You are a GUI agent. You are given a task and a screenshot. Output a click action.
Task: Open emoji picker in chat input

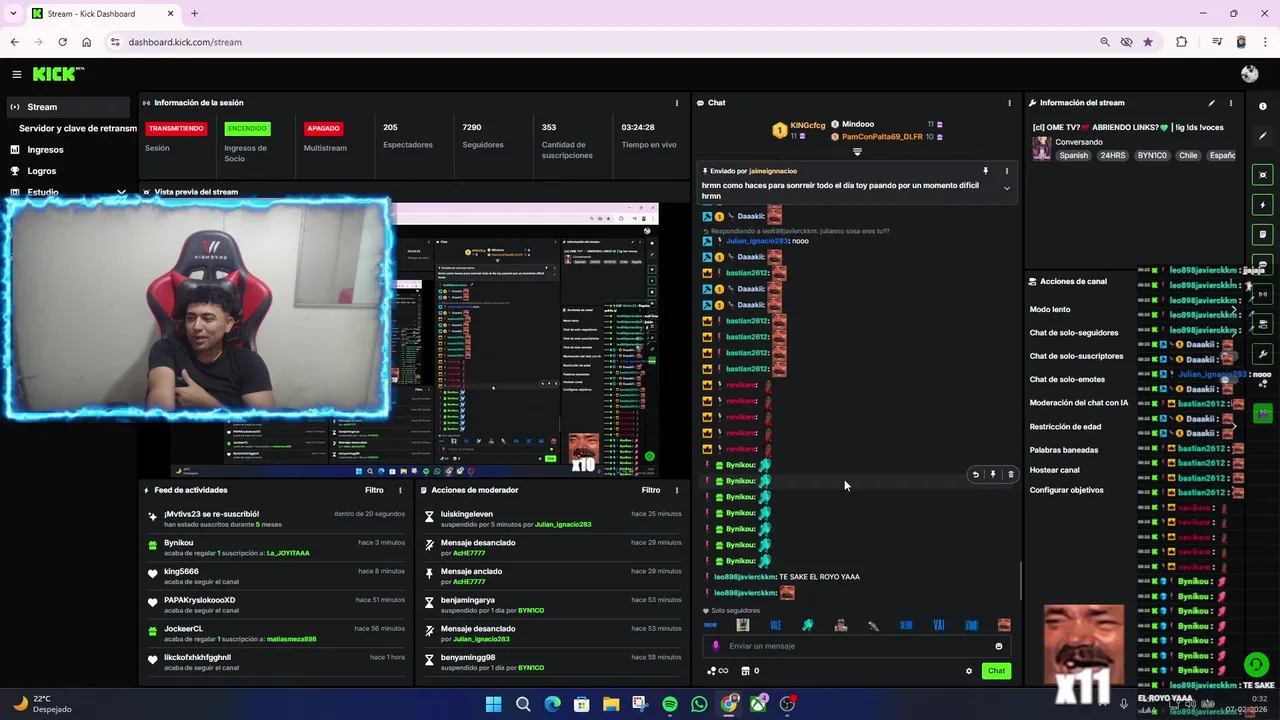click(998, 646)
